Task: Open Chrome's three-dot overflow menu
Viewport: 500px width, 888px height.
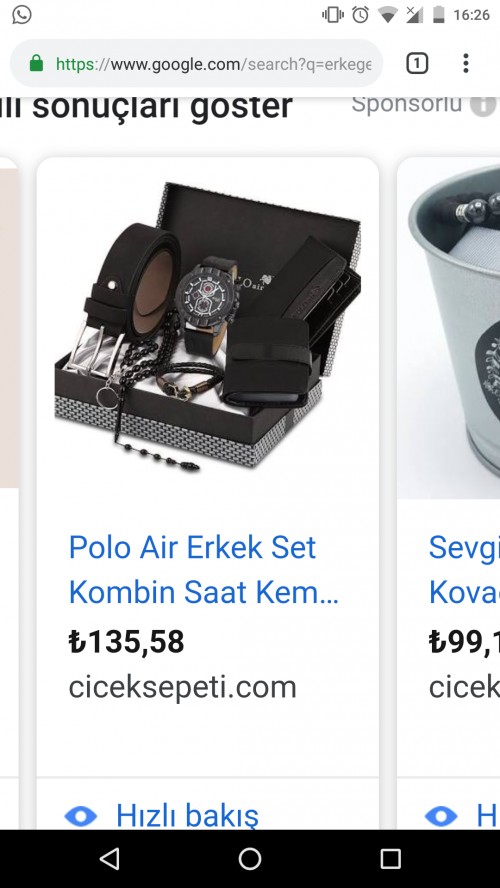Action: click(465, 63)
